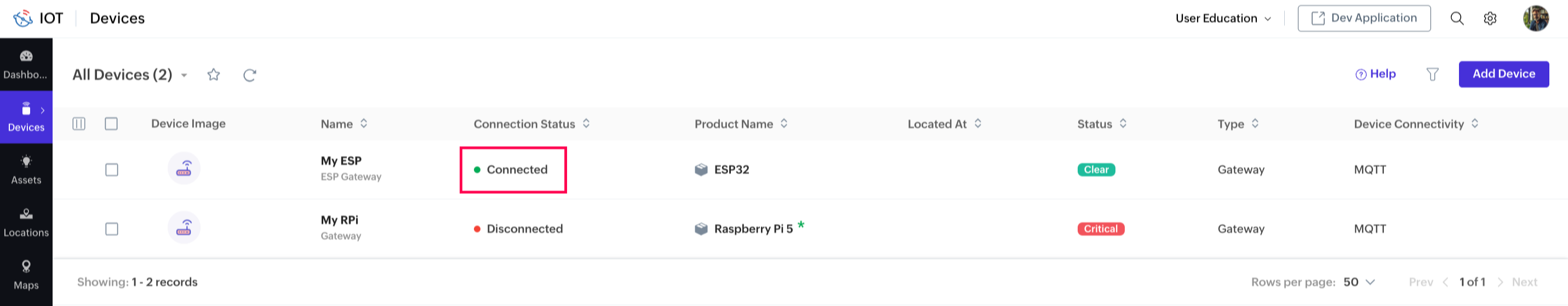Click the search magnifier icon
Viewport: 1568px width, 306px height.
(1457, 18)
